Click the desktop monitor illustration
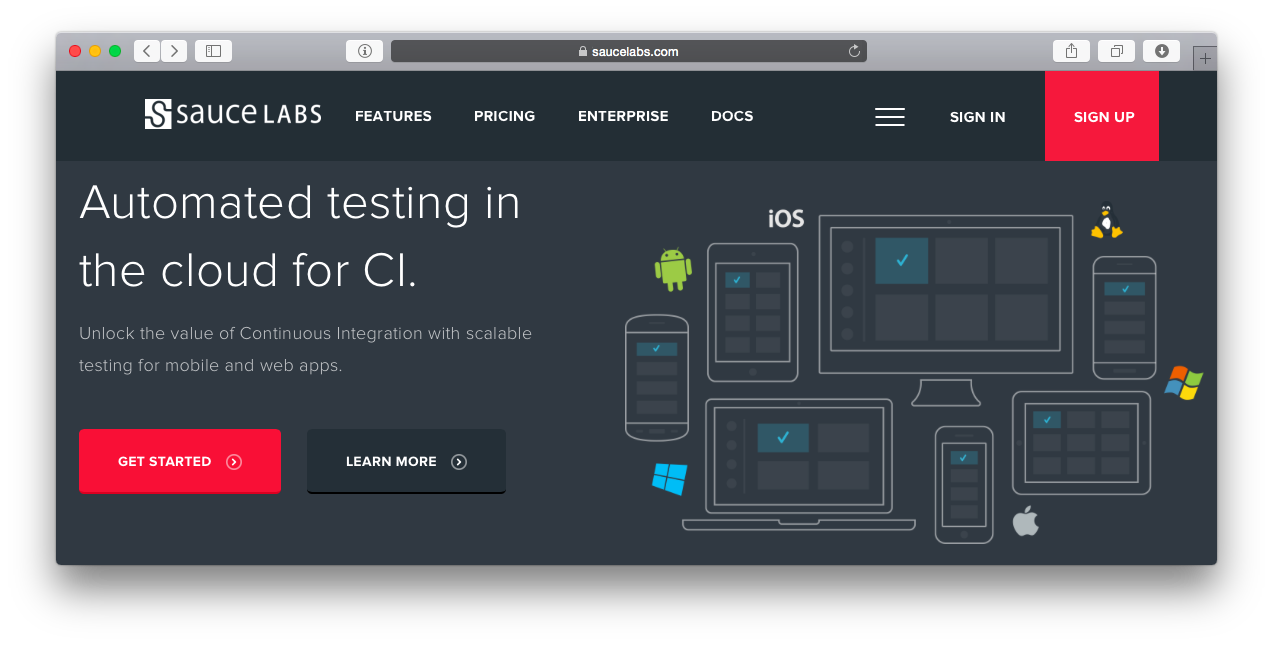The height and width of the screenshot is (645, 1273). (x=947, y=310)
